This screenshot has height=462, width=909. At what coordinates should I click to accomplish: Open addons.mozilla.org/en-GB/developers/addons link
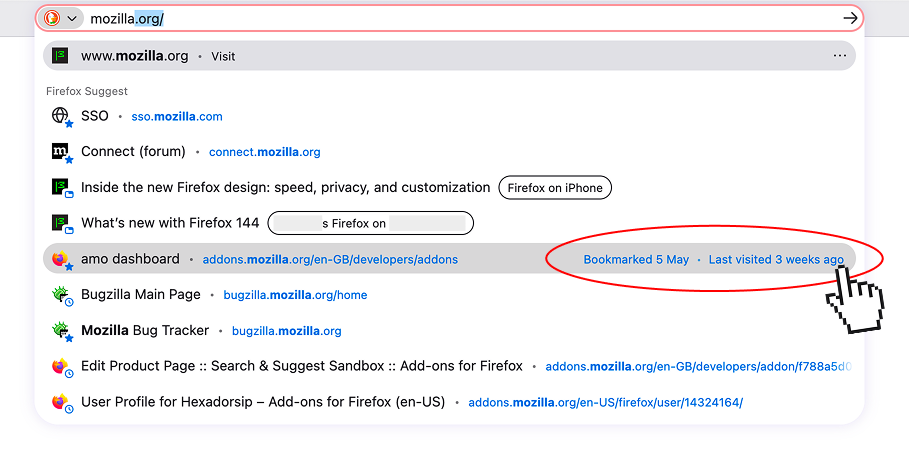(x=330, y=259)
